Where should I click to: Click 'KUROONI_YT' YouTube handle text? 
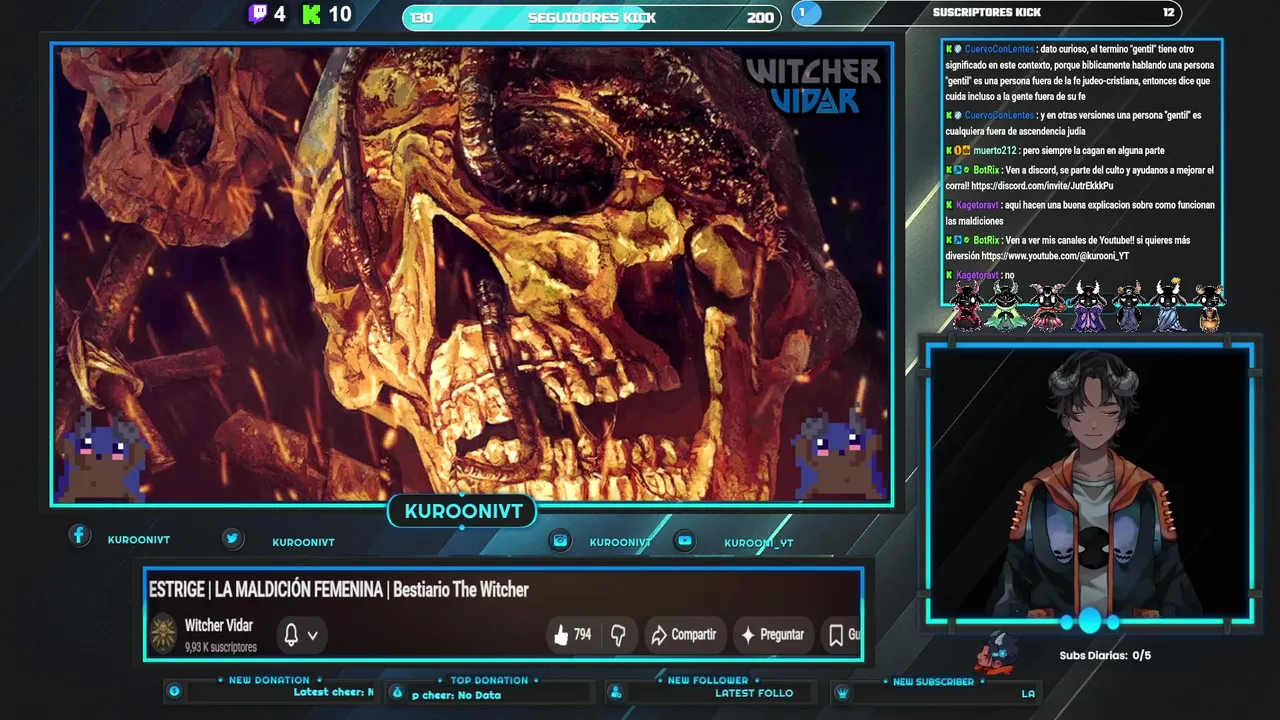point(759,543)
